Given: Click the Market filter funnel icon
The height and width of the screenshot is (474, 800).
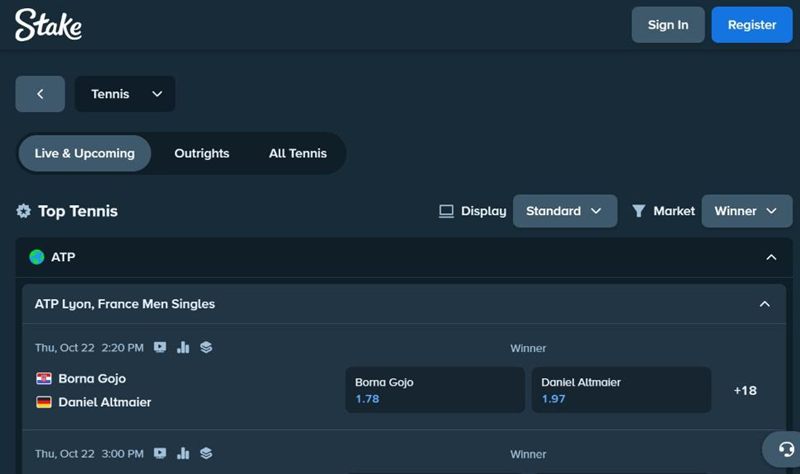Looking at the screenshot, I should [x=638, y=211].
